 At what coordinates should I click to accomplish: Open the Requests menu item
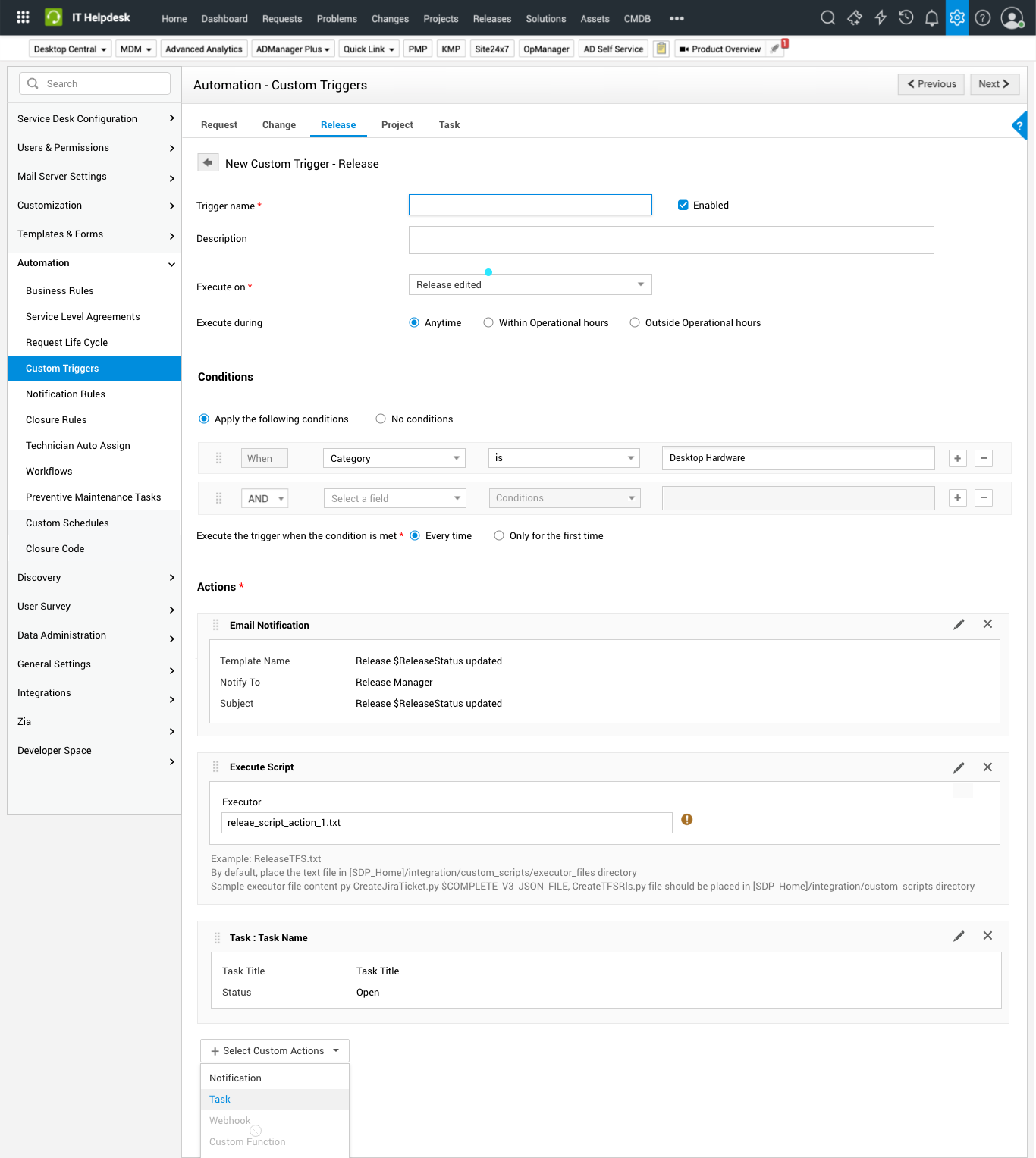click(281, 18)
